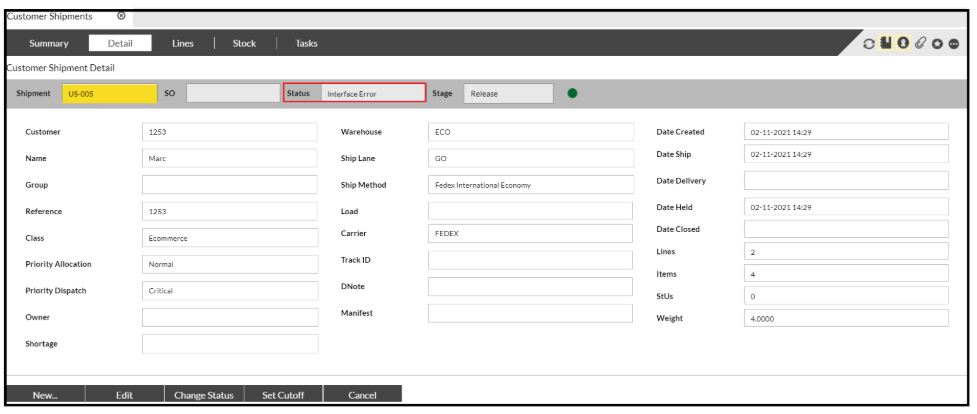Open the Lines tab

click(195, 43)
